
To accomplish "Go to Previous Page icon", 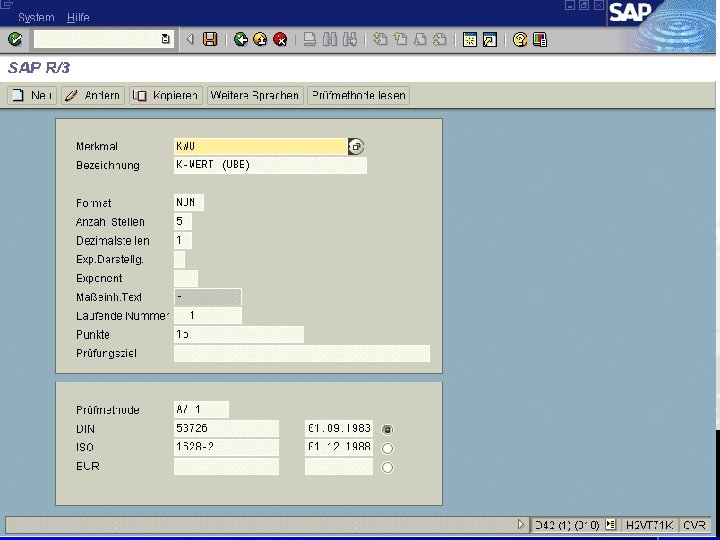I will click(400, 39).
